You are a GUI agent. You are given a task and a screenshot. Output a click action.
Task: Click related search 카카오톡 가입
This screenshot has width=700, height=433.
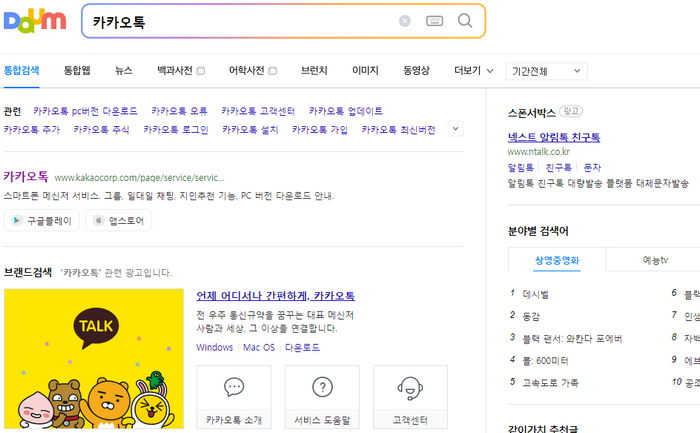click(320, 130)
